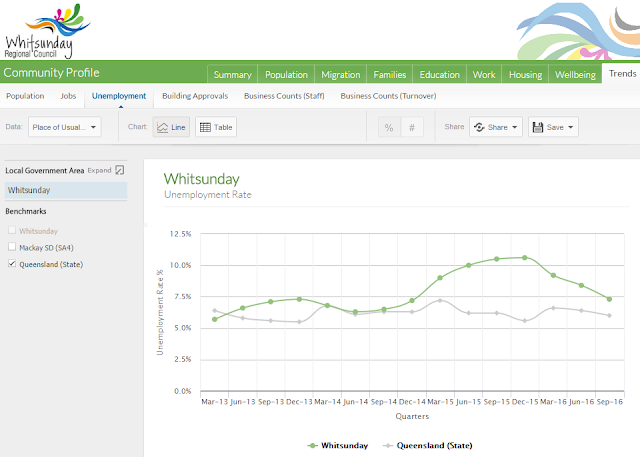The width and height of the screenshot is (640, 457).
Task: Click the Whitsunday Regional Council logo
Action: click(x=47, y=31)
